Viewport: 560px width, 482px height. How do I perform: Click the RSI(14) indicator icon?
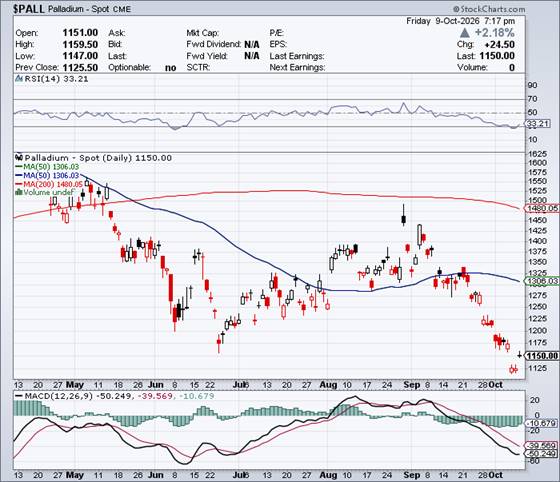click(x=19, y=79)
